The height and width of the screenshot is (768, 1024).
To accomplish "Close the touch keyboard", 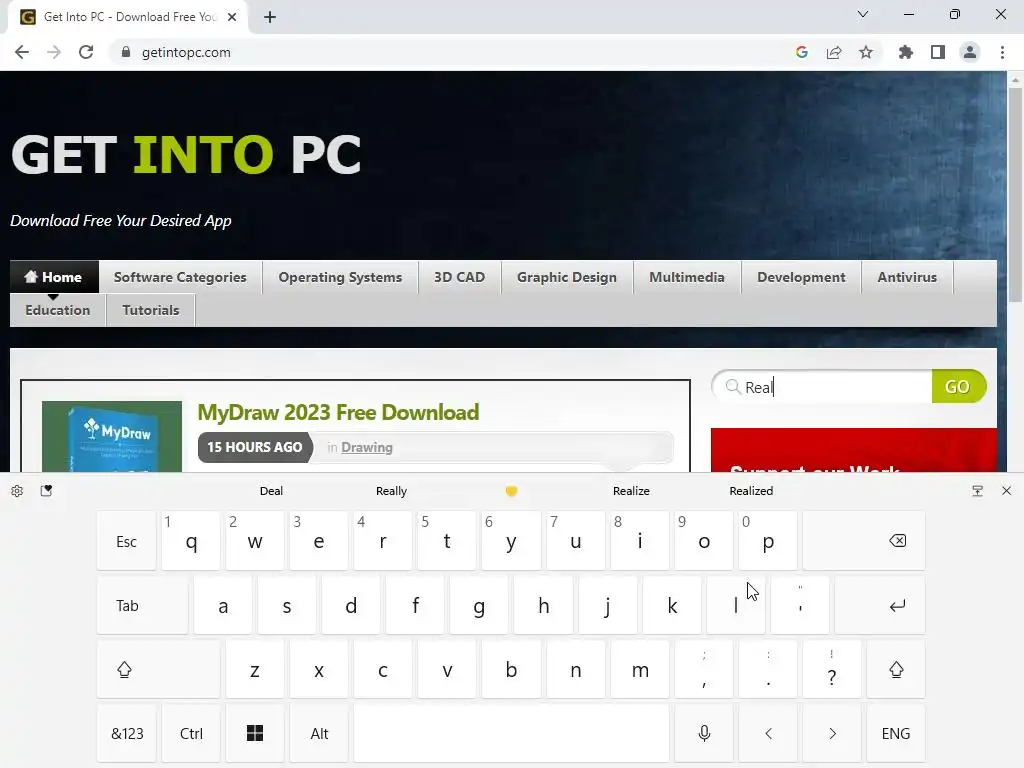I will coord(1006,491).
